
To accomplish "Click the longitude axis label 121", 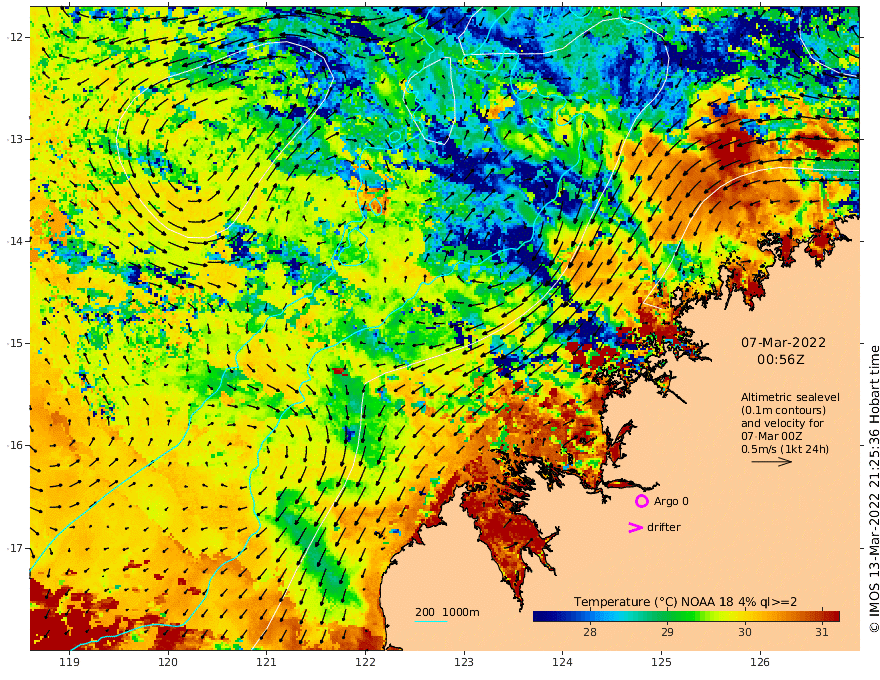I will [267, 662].
